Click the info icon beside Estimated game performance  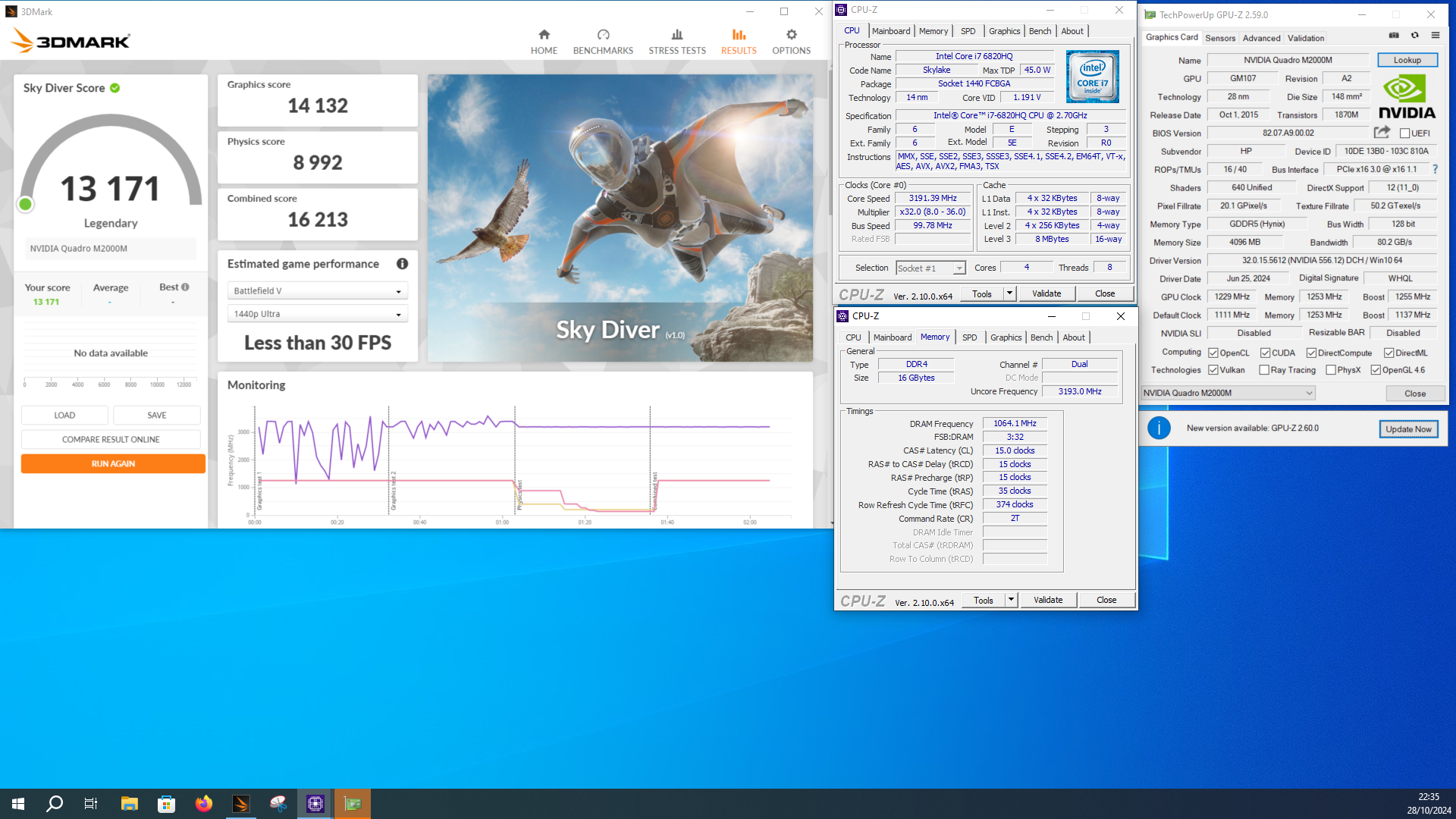pyautogui.click(x=402, y=264)
